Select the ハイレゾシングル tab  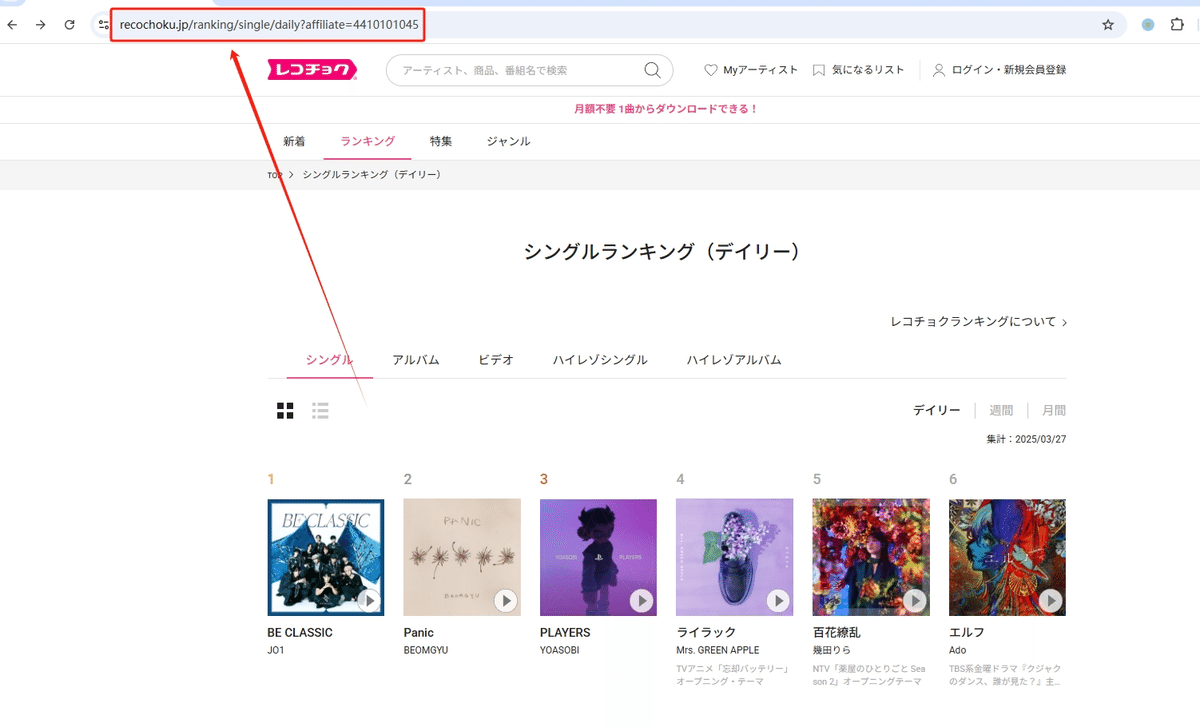tap(600, 359)
